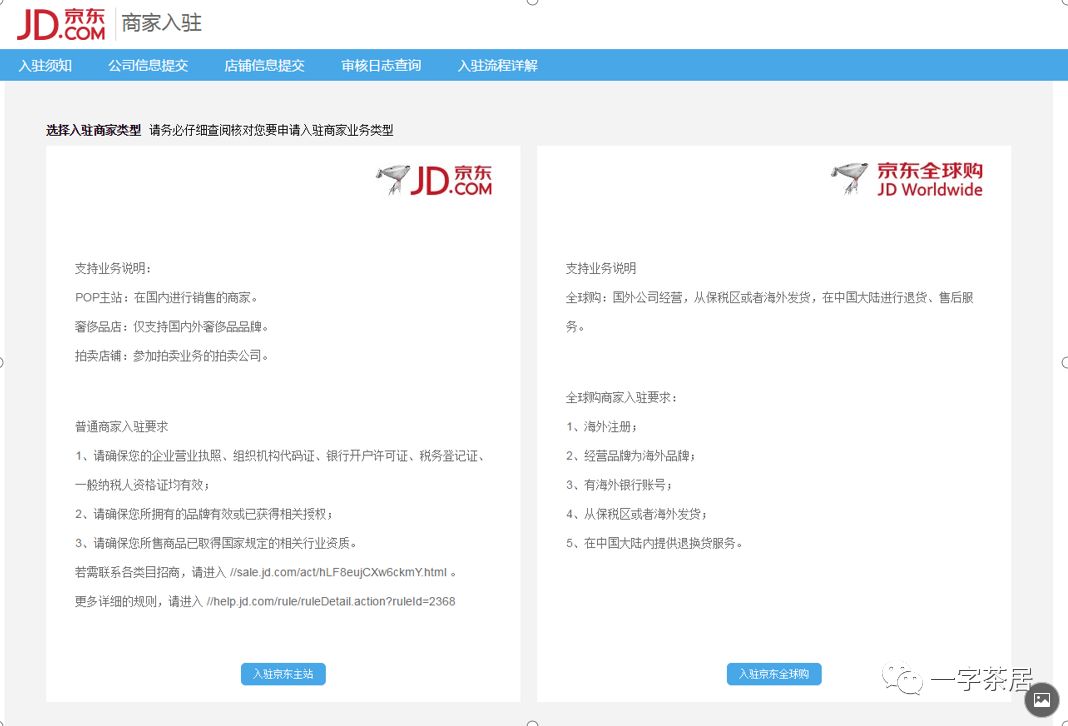Open the 入驻流程详解 tab
The image size is (1068, 726).
pyautogui.click(x=497, y=65)
